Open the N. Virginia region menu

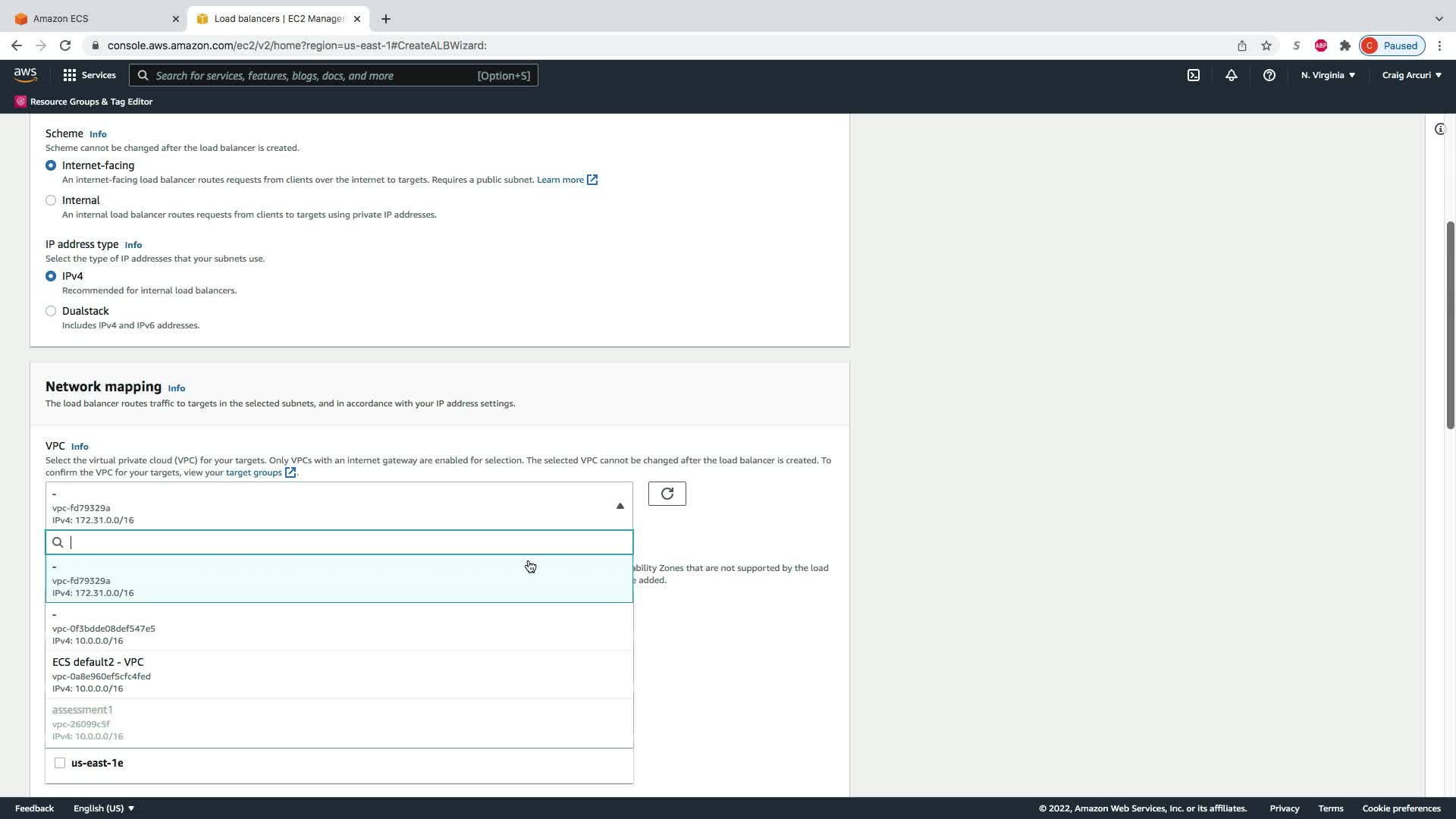click(1327, 75)
